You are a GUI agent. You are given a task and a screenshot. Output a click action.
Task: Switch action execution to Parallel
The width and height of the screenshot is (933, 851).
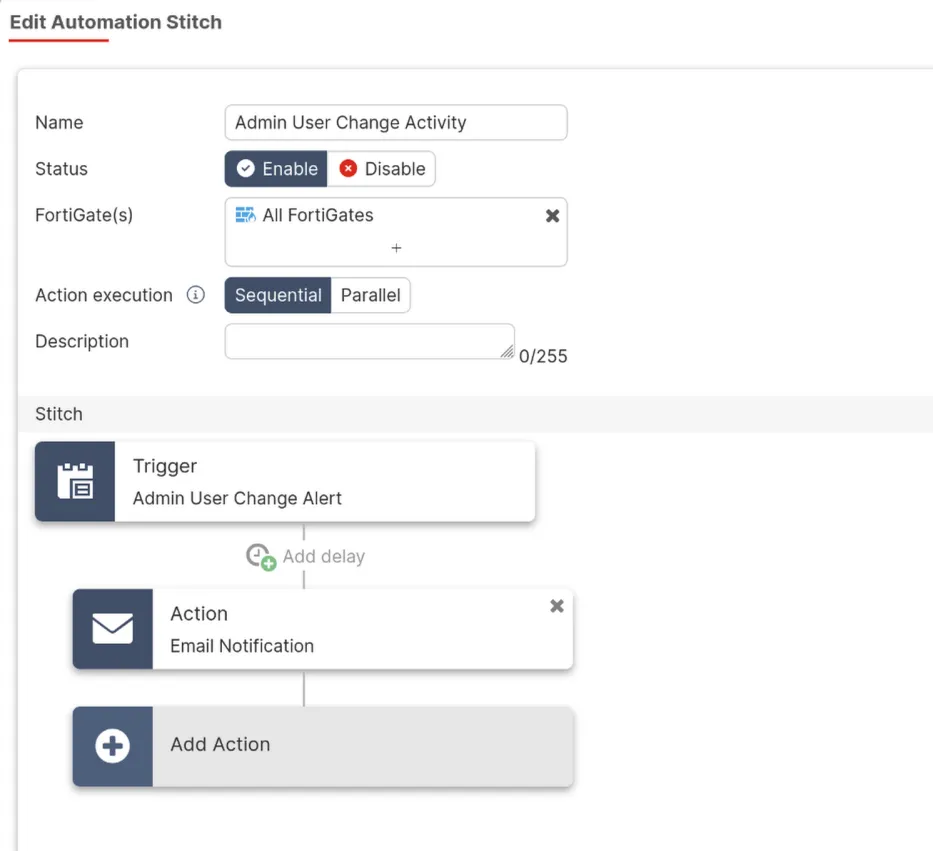coord(371,295)
